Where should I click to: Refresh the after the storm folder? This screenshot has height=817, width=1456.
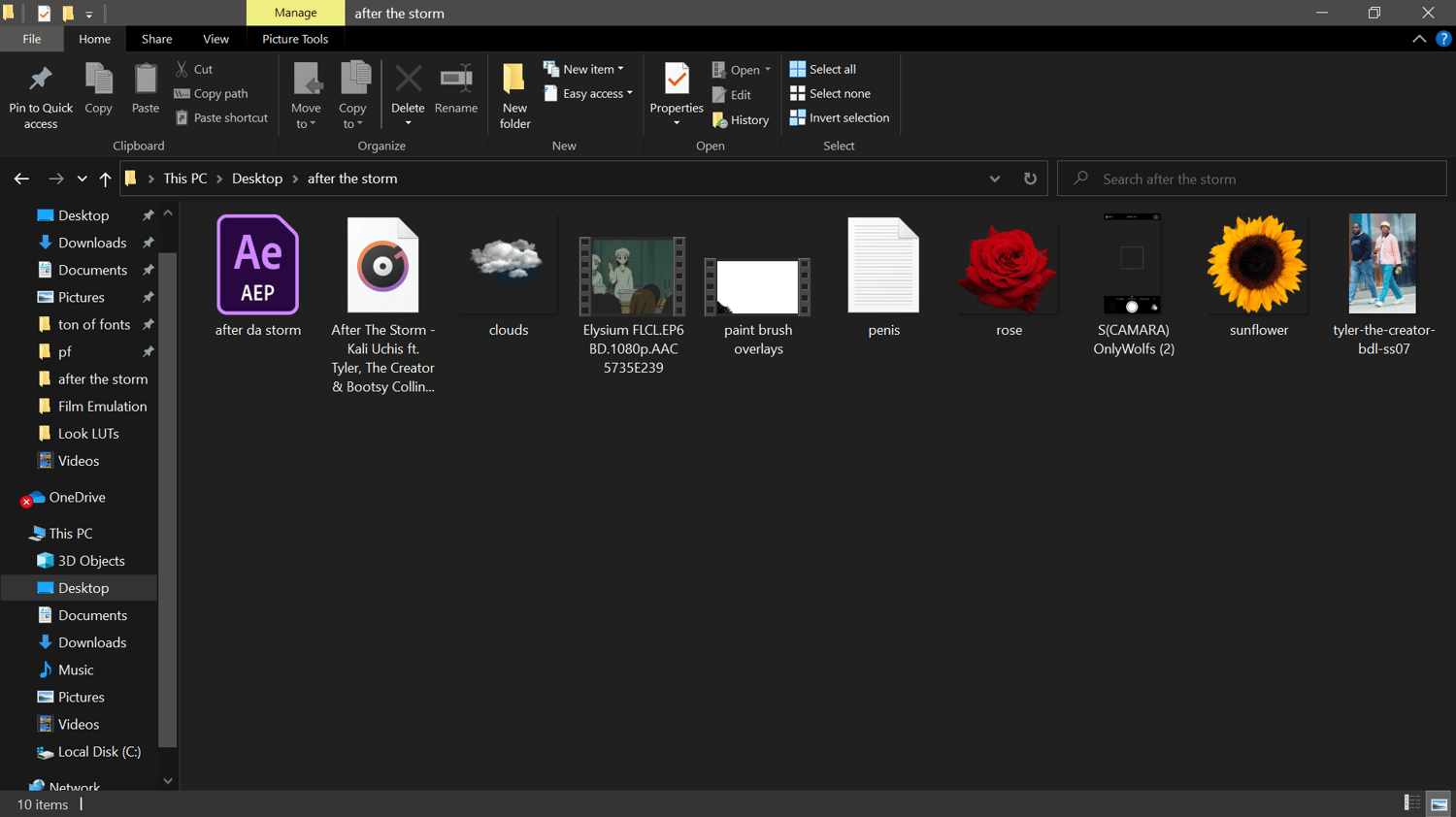click(x=1030, y=179)
